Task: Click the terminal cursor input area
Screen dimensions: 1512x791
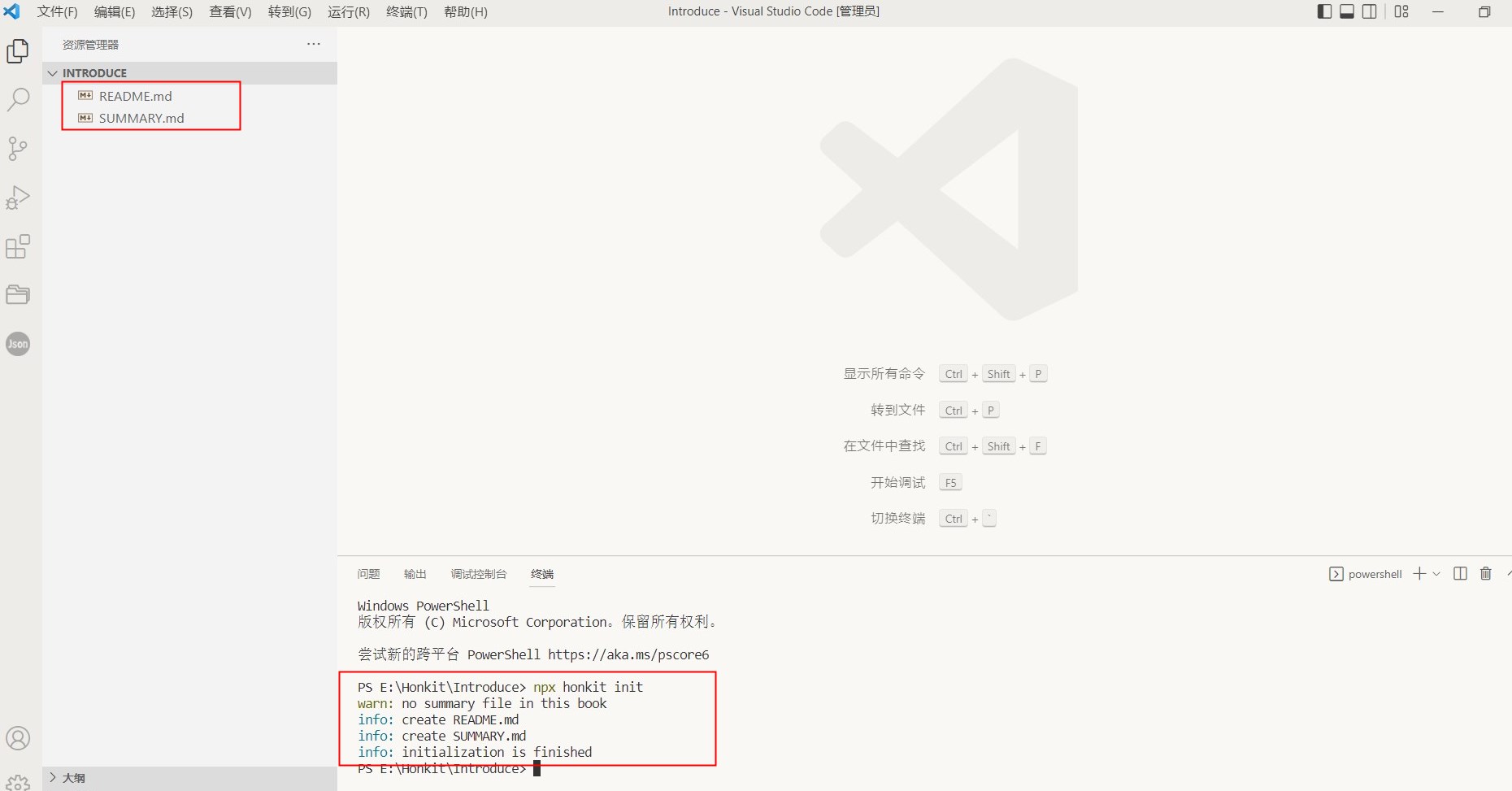Action: point(537,768)
